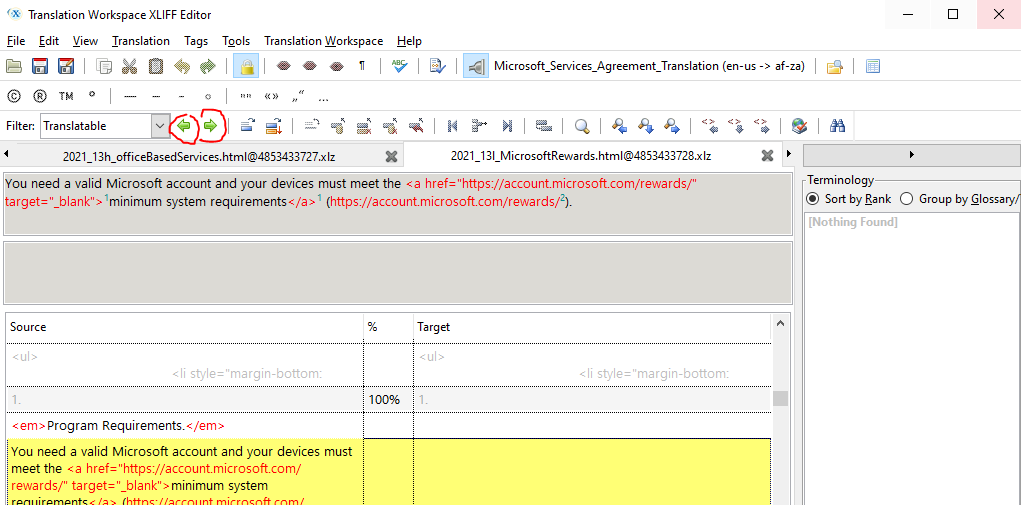Click the magnifying glass search icon
The height and width of the screenshot is (505, 1021).
coord(582,126)
